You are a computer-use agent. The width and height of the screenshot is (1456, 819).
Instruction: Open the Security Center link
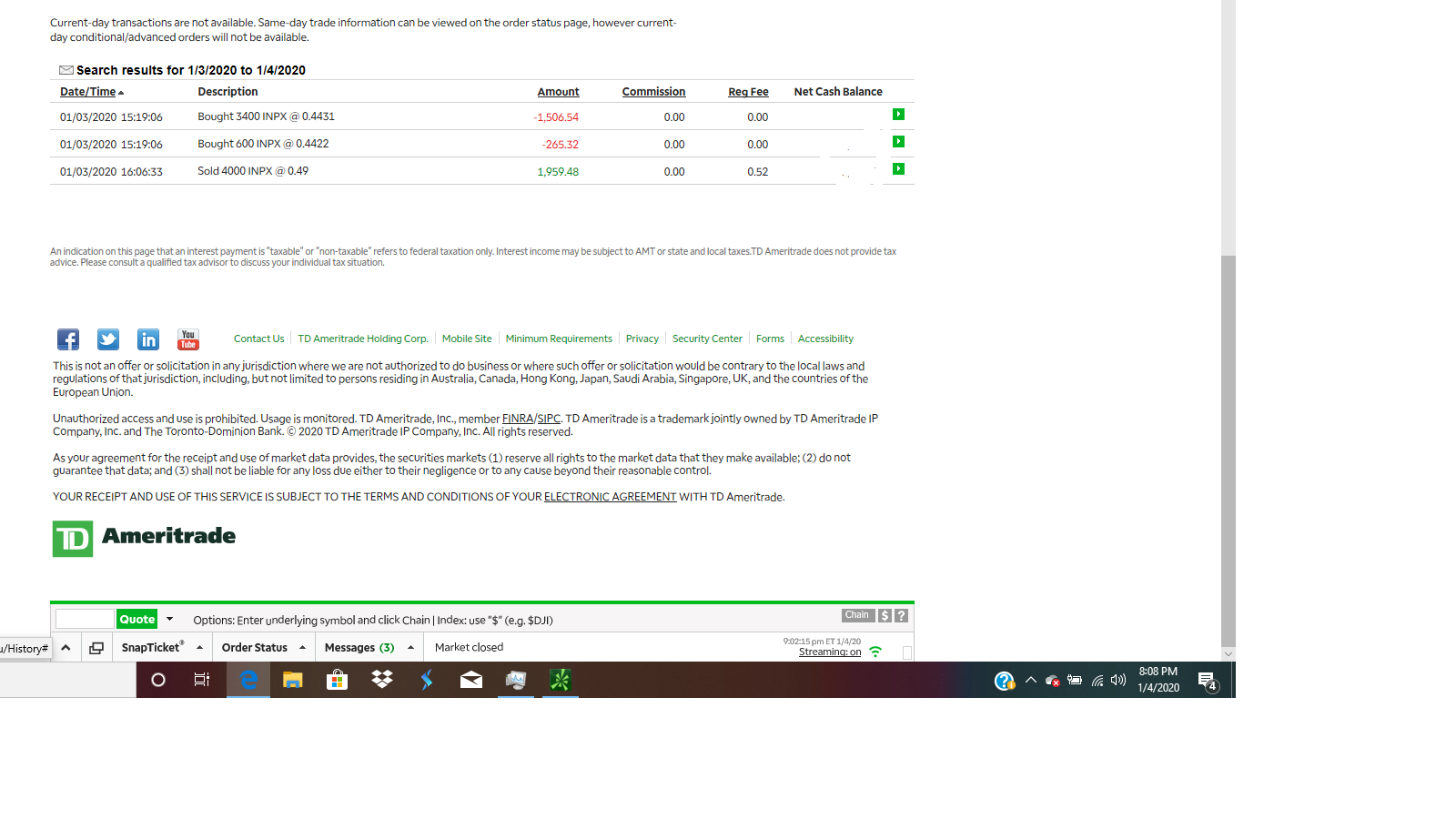coord(707,339)
